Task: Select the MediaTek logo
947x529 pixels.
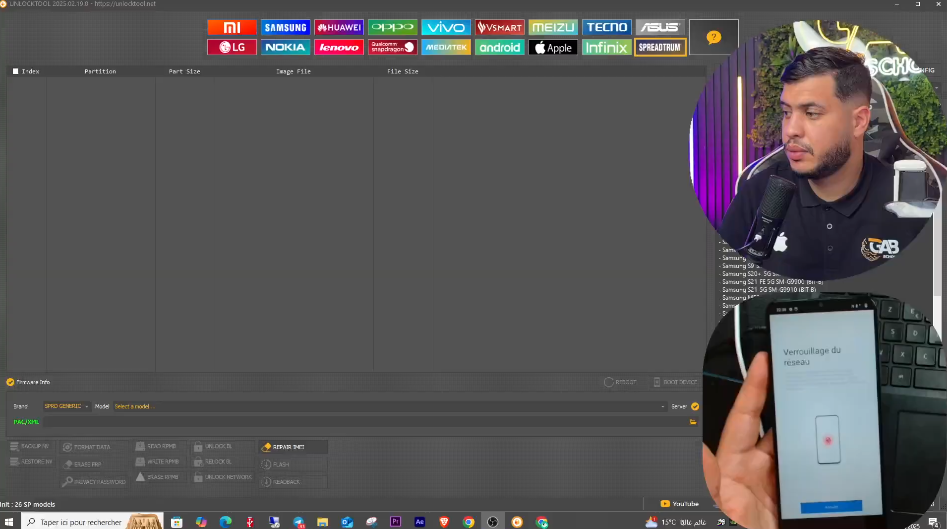Action: [x=446, y=47]
